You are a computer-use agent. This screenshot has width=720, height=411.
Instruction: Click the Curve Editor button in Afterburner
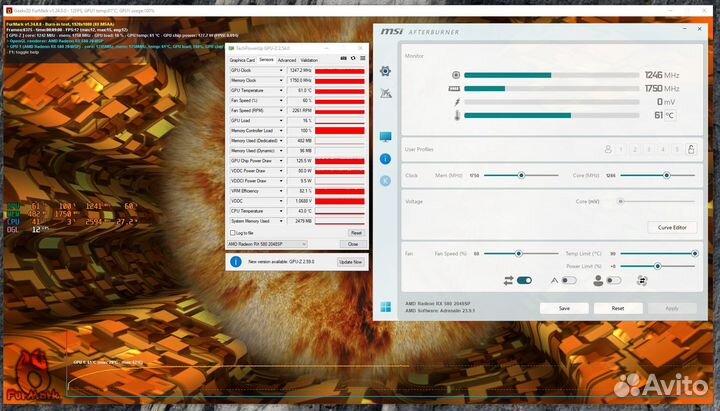tap(672, 227)
